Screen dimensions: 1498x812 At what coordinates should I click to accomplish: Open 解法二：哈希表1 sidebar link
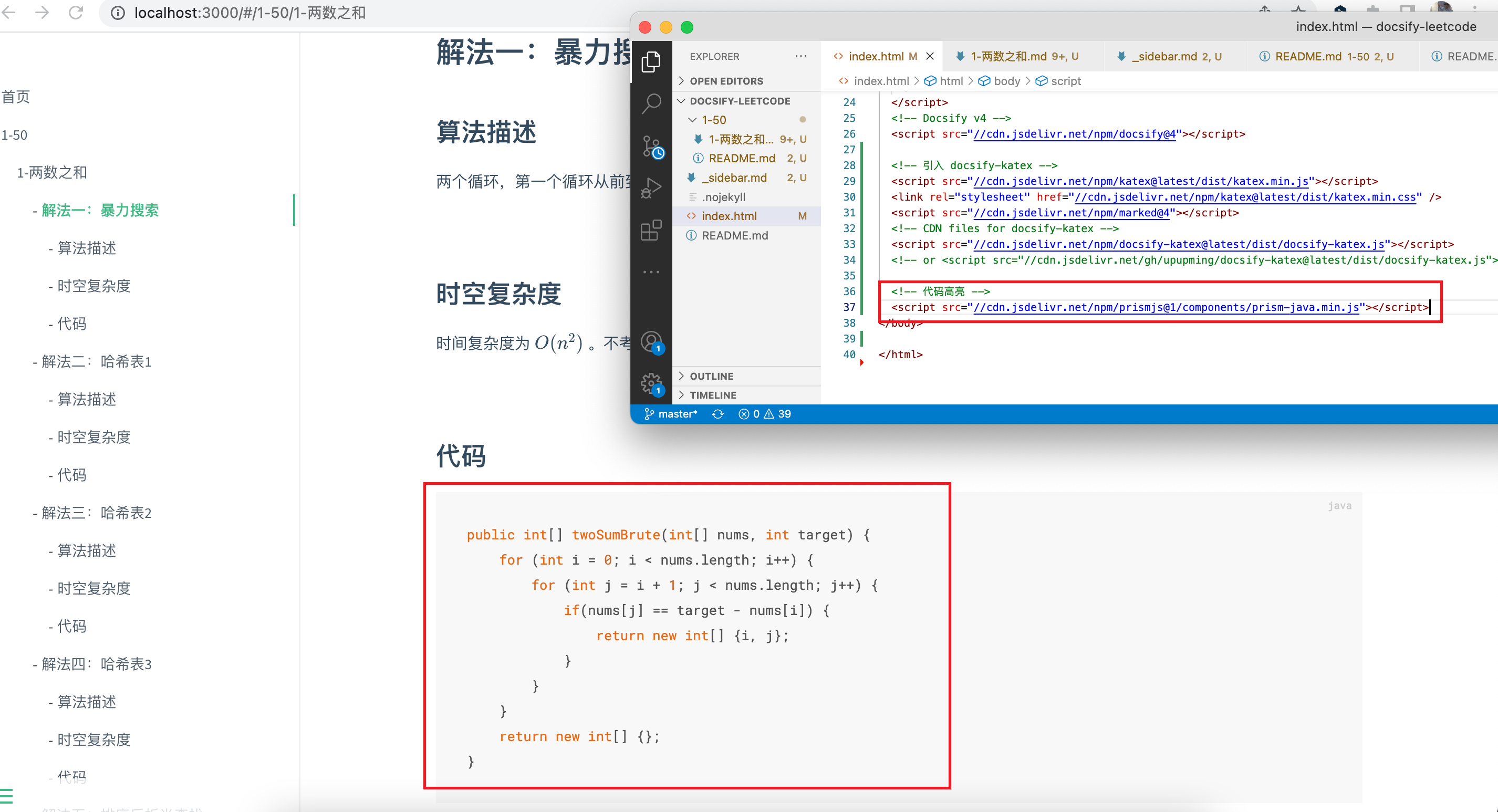[97, 362]
